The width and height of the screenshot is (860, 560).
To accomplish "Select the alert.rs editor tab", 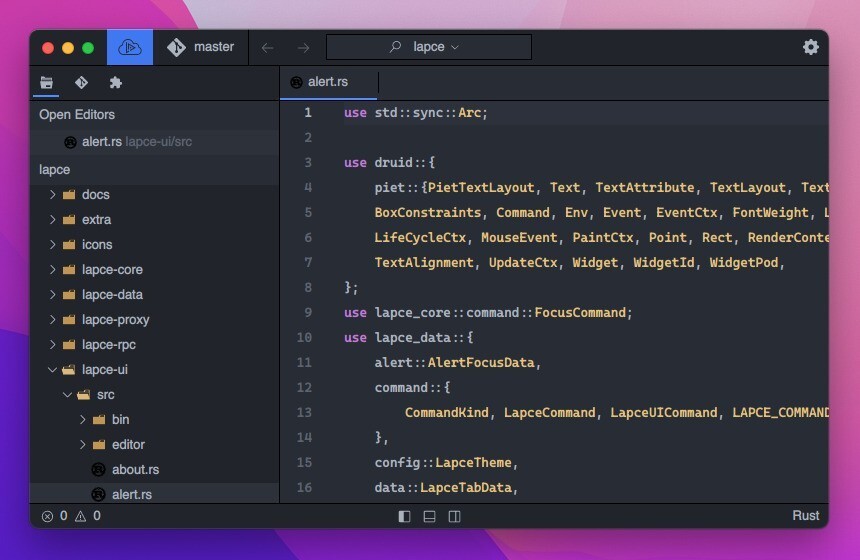I will point(328,82).
